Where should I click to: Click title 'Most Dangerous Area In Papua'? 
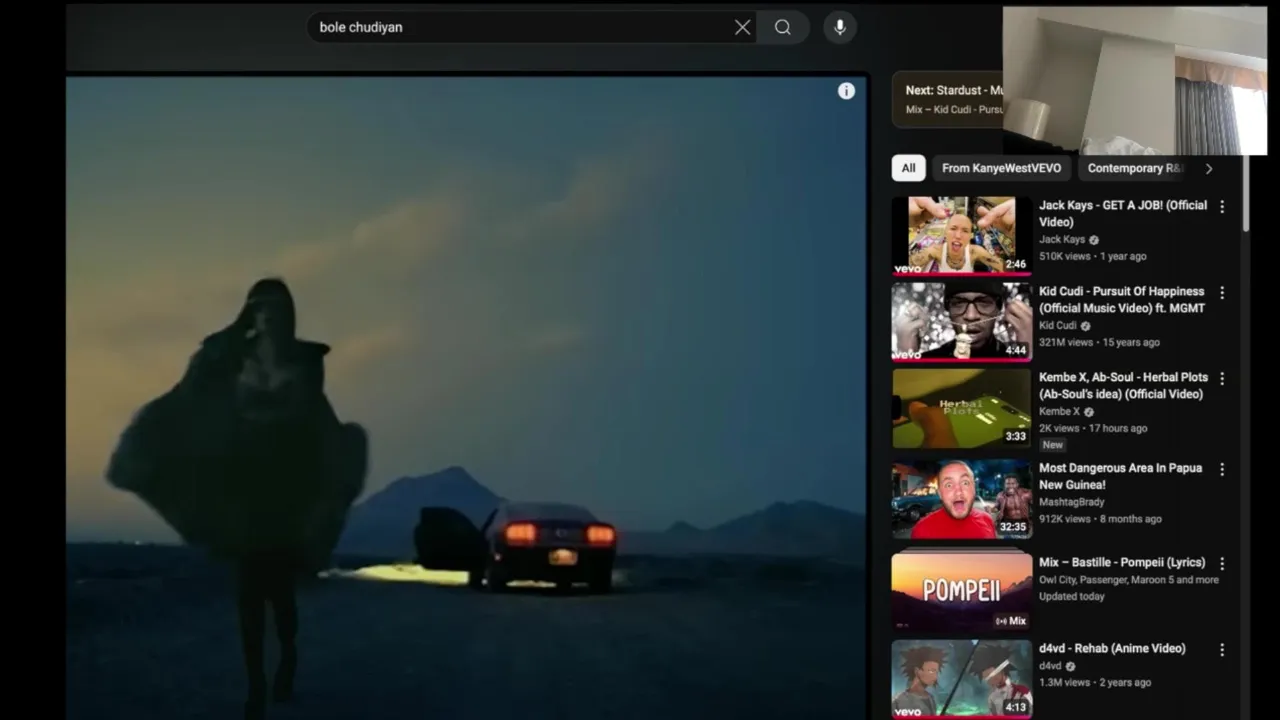1120,476
